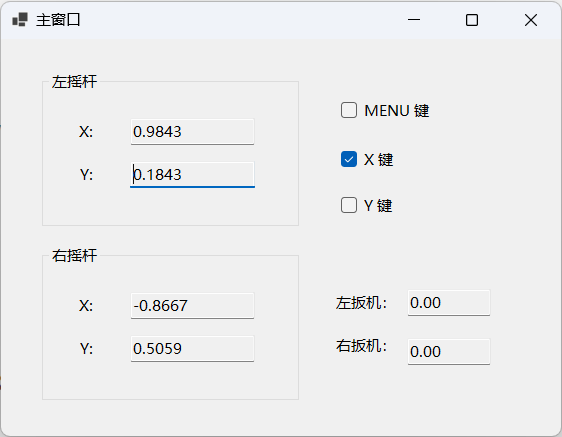The width and height of the screenshot is (562, 437).
Task: Click the 右摇杆 Y field showing 0.5059
Action: 192,348
